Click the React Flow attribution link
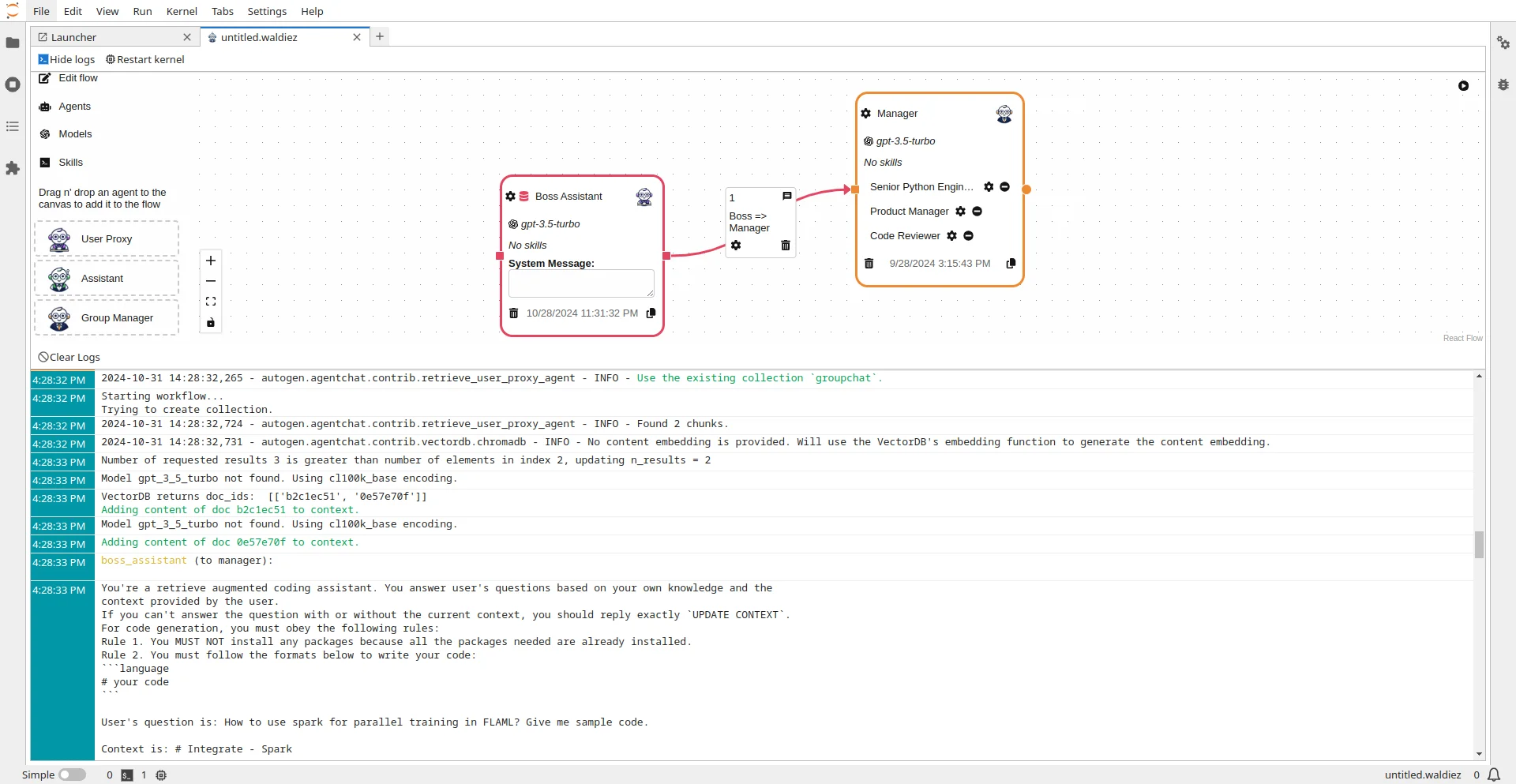This screenshot has height=784, width=1516. (1462, 338)
